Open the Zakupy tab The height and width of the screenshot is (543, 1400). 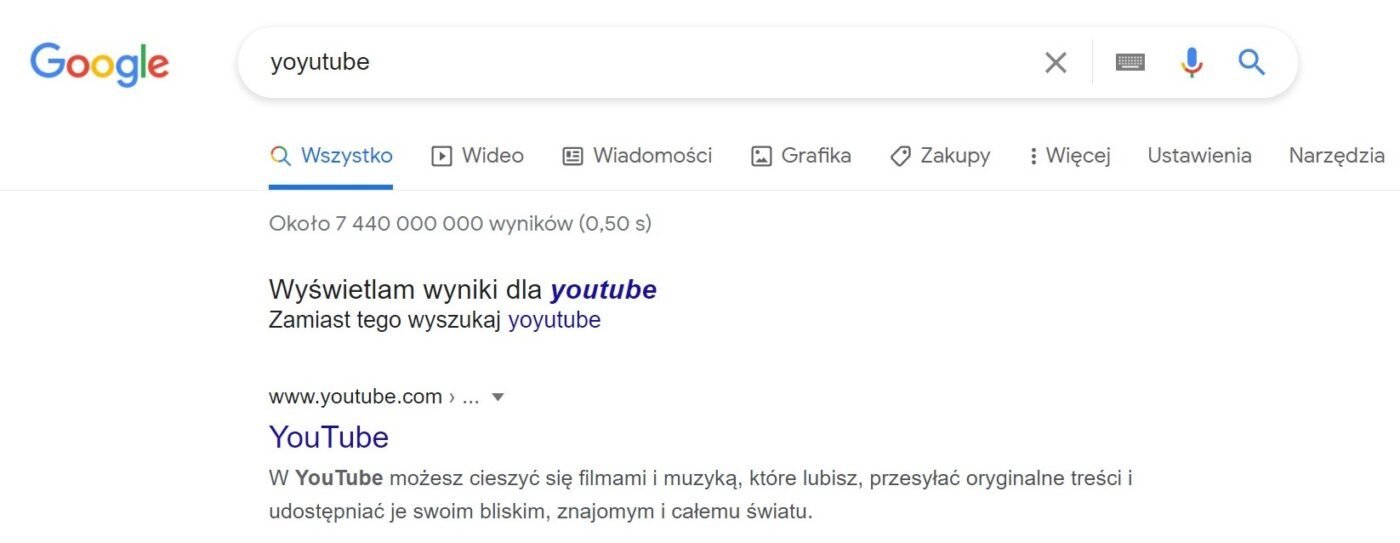click(940, 156)
